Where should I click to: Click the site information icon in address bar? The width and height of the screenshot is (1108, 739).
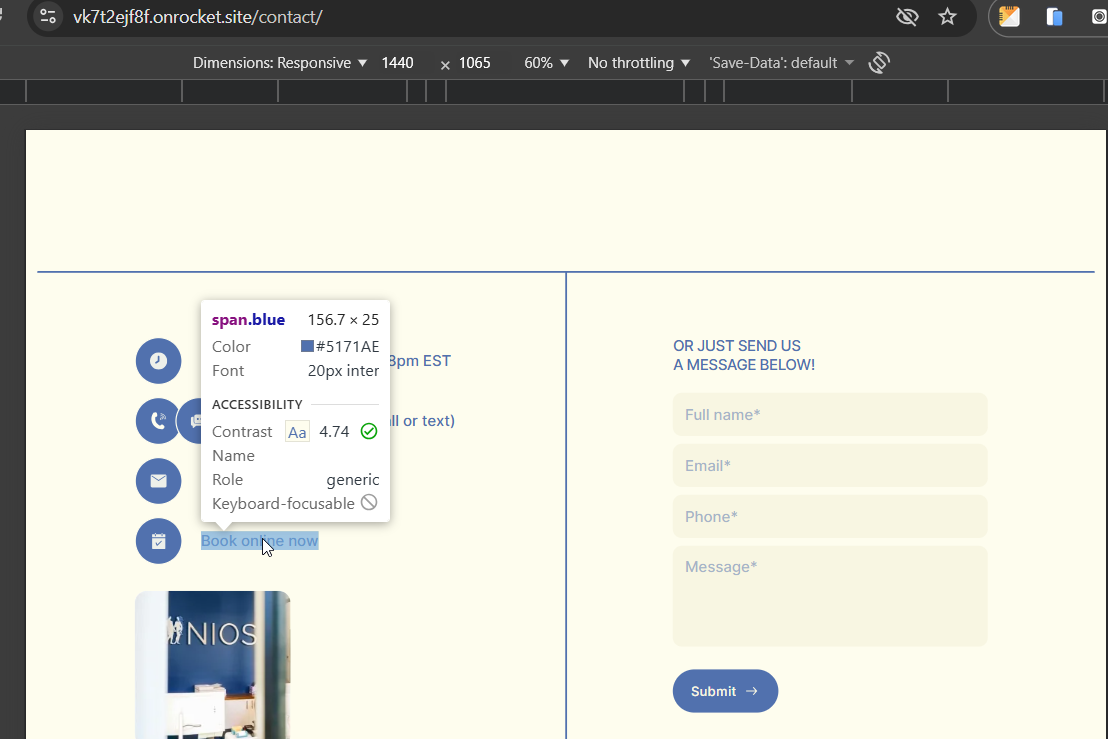(48, 16)
